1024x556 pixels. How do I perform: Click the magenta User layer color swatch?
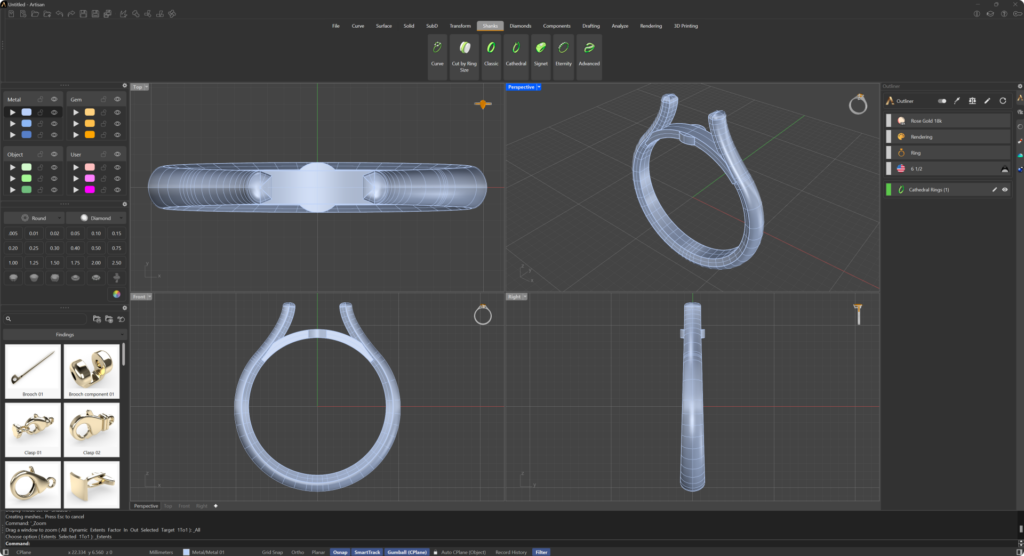89,189
